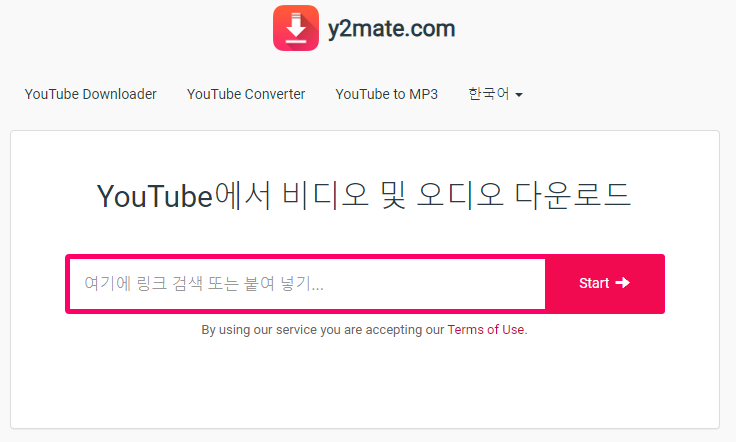Click the y2mate.com site name text
This screenshot has height=442, width=736.
tap(391, 29)
